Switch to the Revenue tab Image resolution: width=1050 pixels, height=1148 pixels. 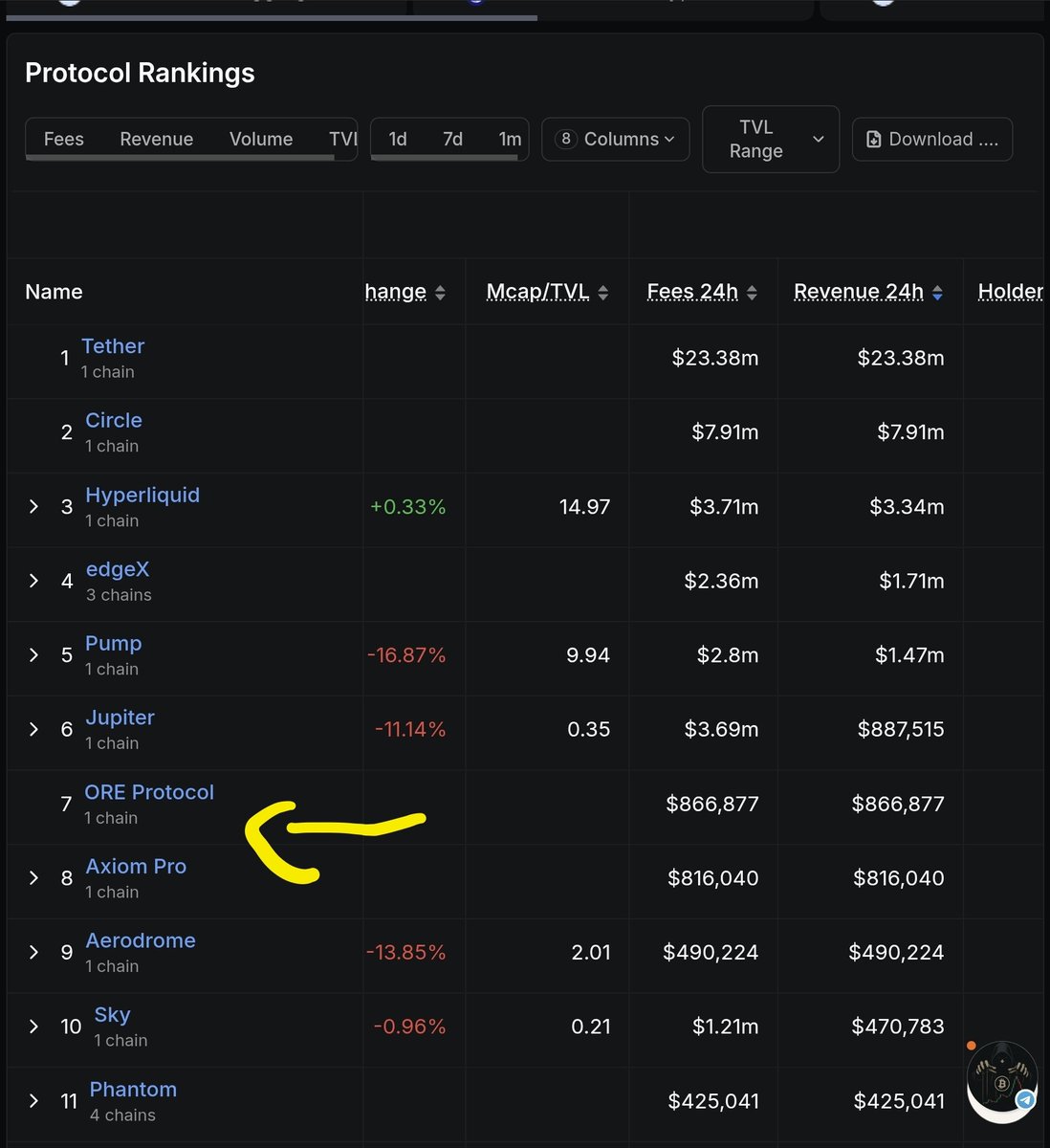(x=157, y=139)
